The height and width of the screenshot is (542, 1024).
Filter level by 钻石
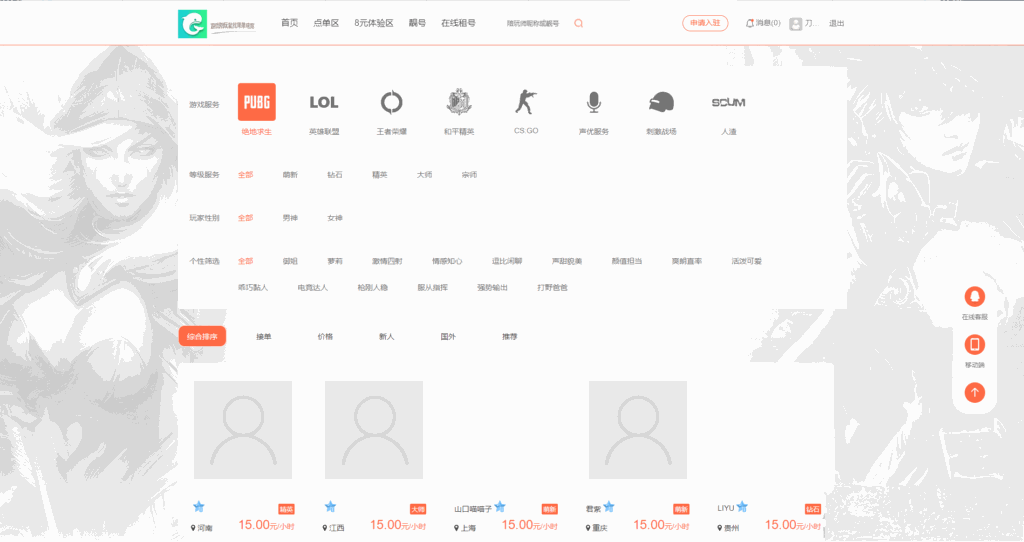[335, 175]
